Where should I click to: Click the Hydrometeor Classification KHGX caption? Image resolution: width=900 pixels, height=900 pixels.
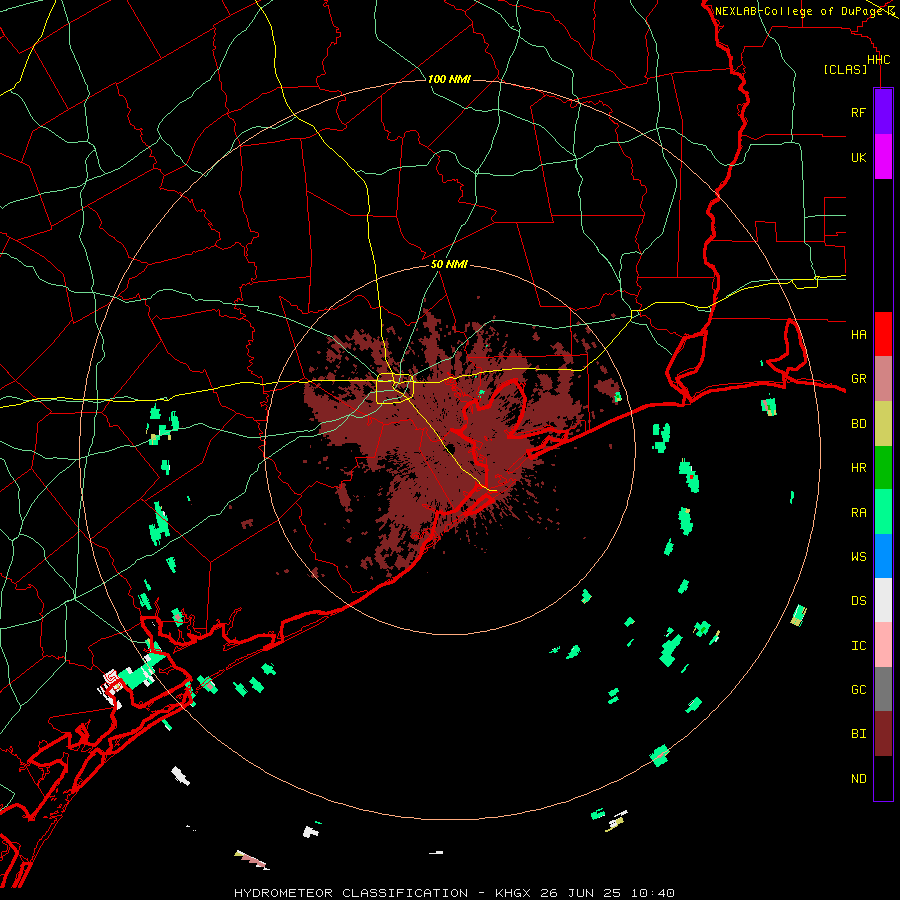coord(454,893)
